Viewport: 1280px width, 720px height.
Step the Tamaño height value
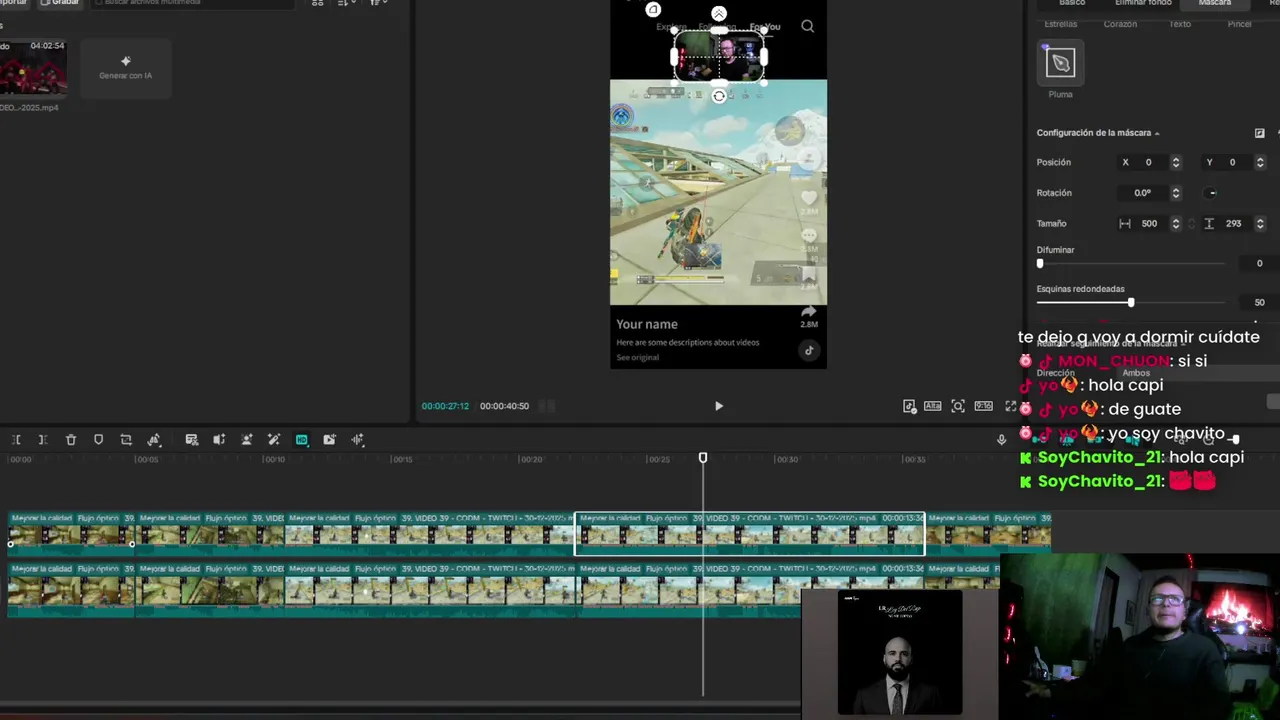pos(1260,224)
